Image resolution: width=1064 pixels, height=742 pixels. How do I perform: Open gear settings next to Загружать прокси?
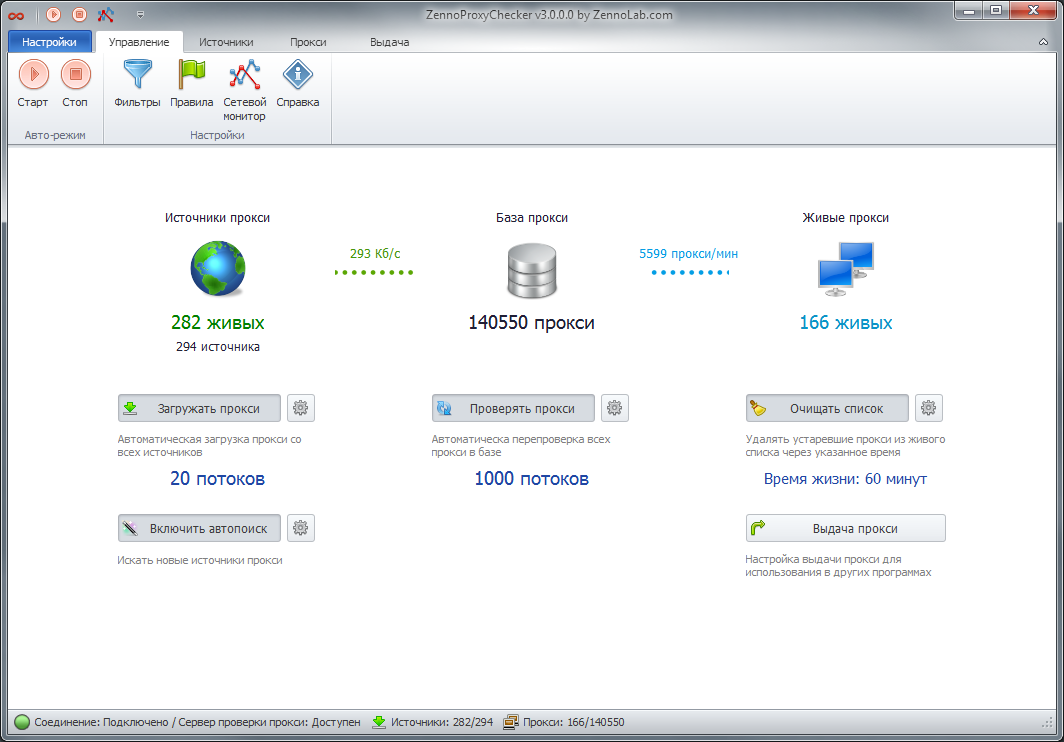tap(301, 408)
